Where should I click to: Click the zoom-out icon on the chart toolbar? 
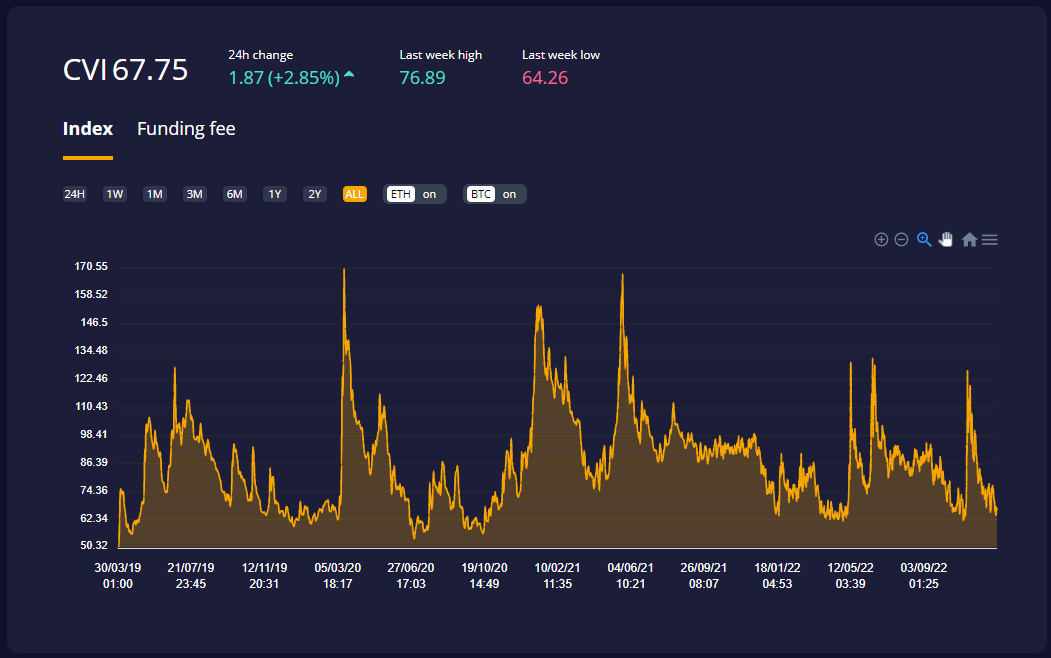(x=902, y=239)
